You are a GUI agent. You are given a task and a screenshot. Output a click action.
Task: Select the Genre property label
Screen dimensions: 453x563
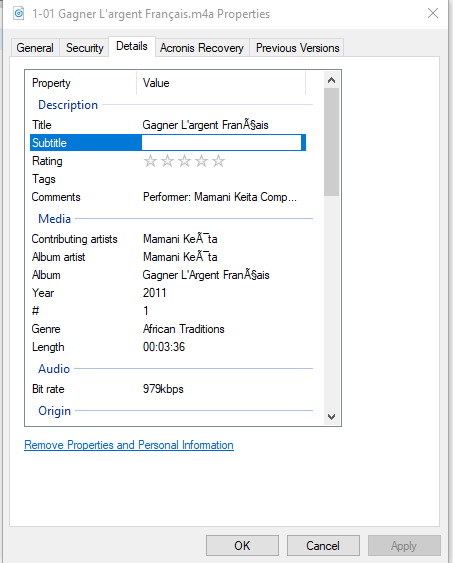click(46, 329)
